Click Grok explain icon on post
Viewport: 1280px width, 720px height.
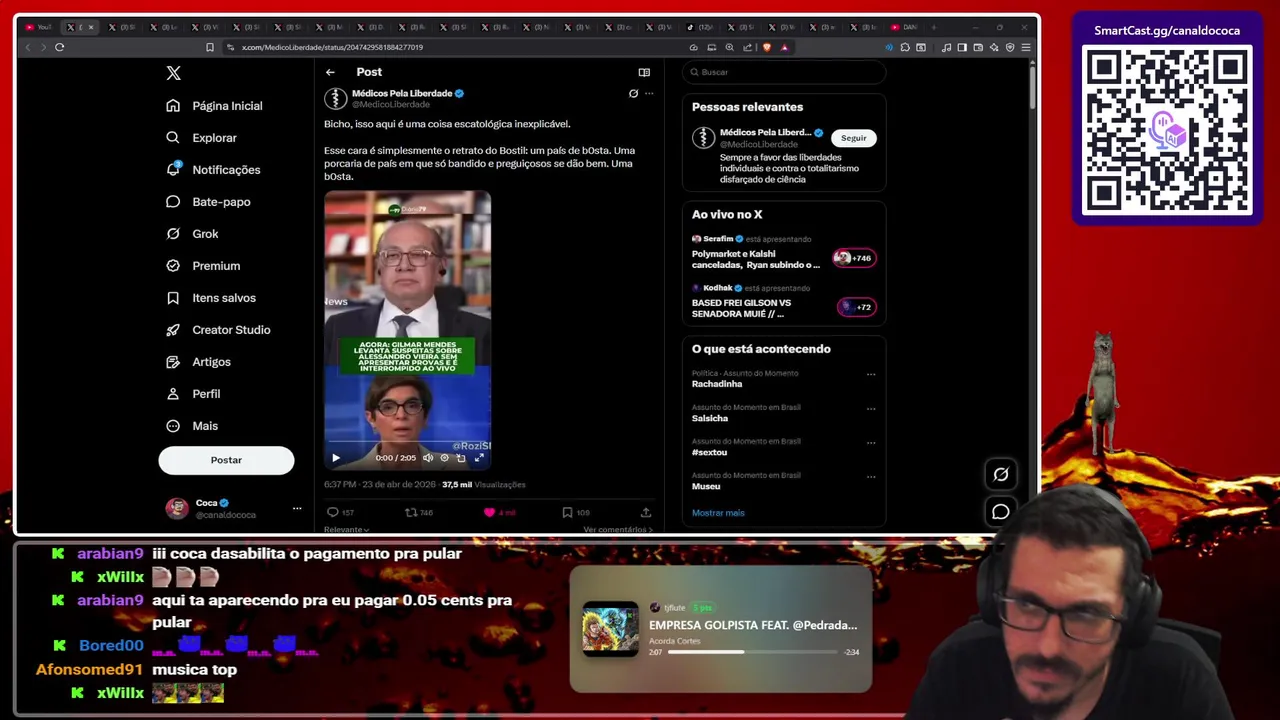(633, 93)
